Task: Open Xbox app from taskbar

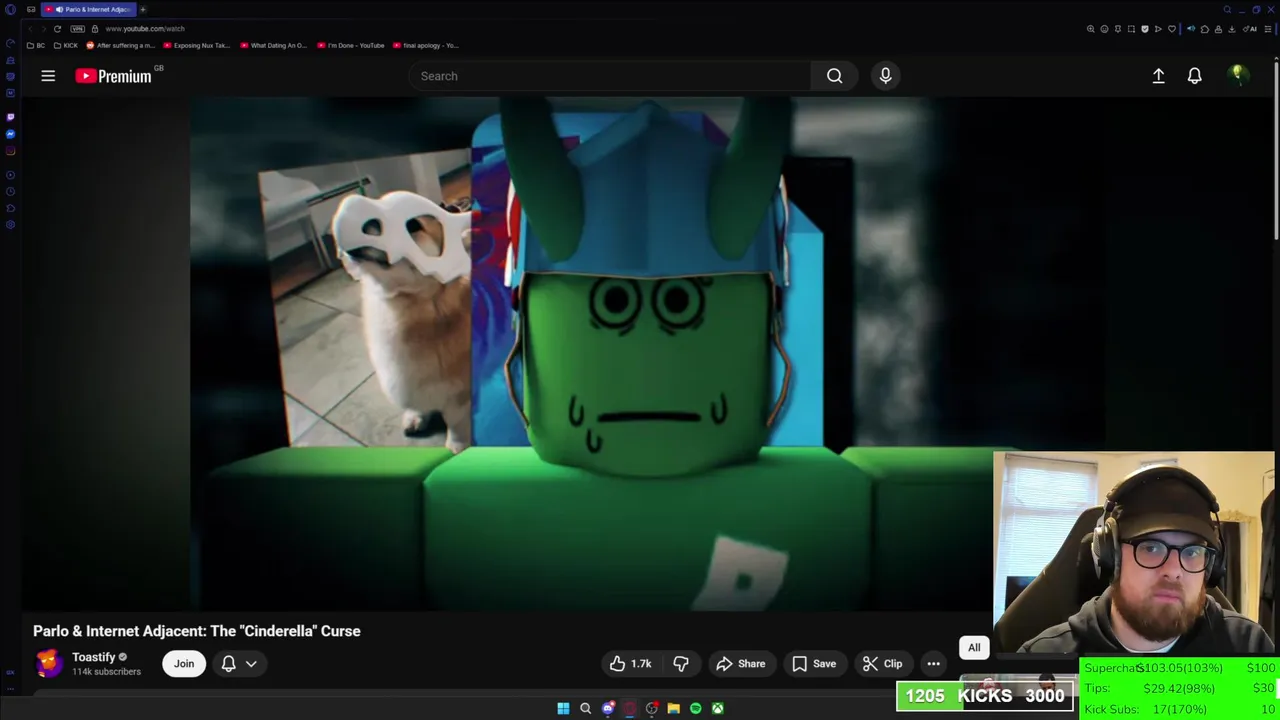Action: click(x=717, y=708)
